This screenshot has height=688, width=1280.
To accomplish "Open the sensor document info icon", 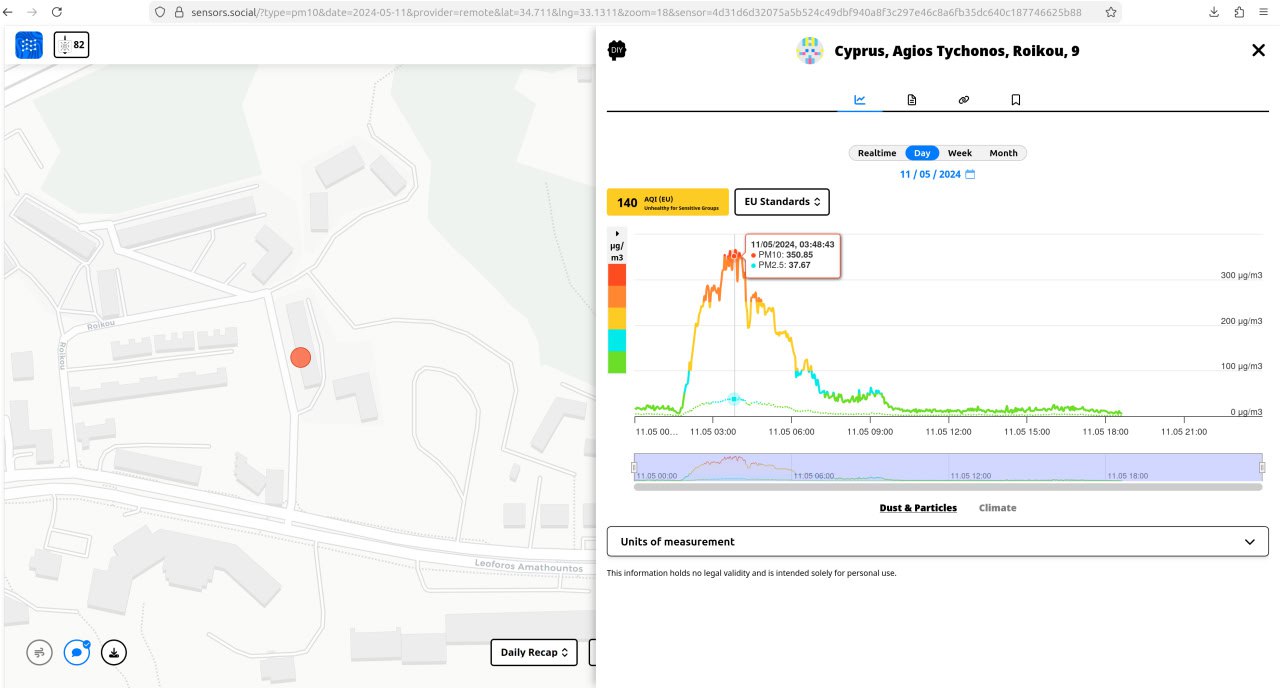I will [x=912, y=100].
